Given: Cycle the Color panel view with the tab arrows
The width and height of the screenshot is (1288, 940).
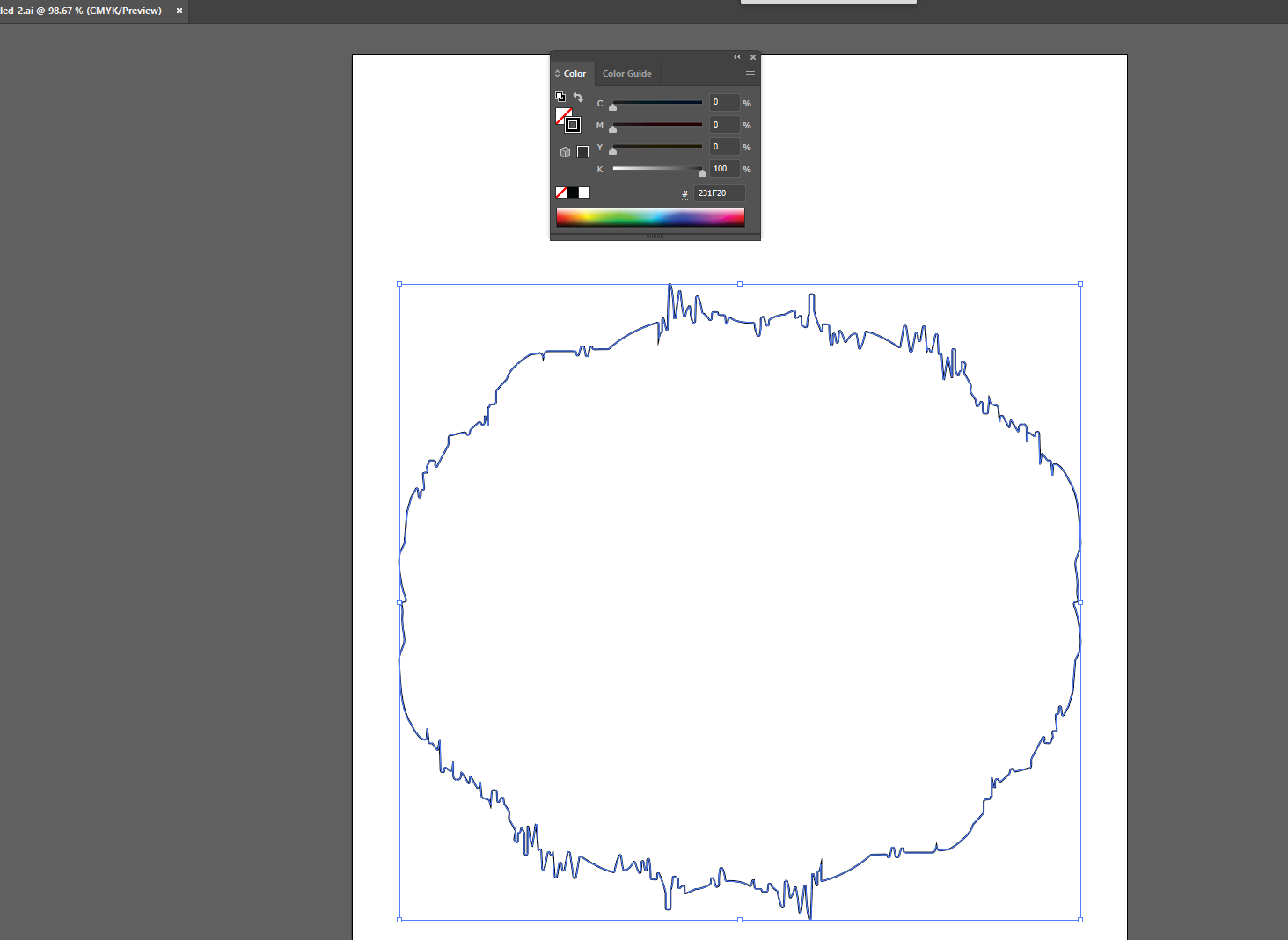Looking at the screenshot, I should coord(558,74).
